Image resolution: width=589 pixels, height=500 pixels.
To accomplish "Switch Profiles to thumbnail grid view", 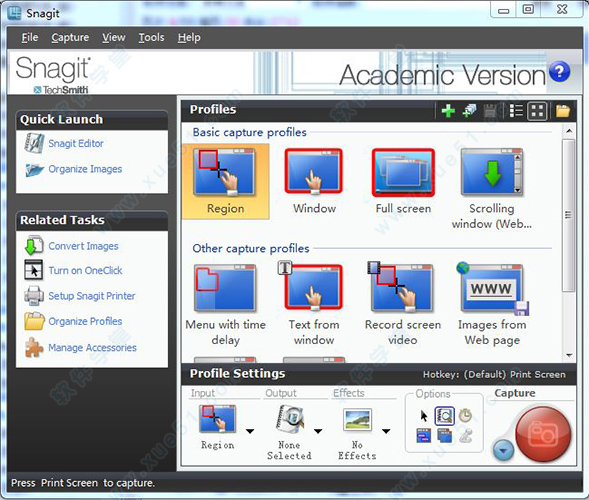I will coord(537,111).
